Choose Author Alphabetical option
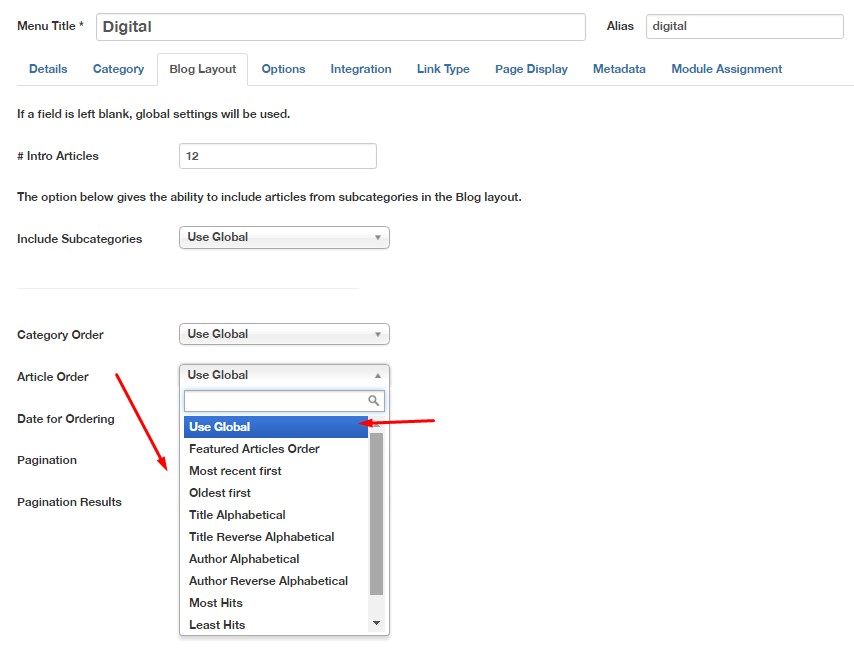 pos(276,559)
